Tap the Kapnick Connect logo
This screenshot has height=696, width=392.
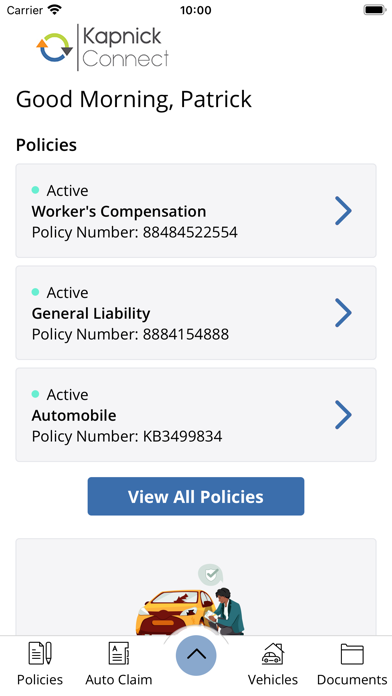[x=103, y=47]
